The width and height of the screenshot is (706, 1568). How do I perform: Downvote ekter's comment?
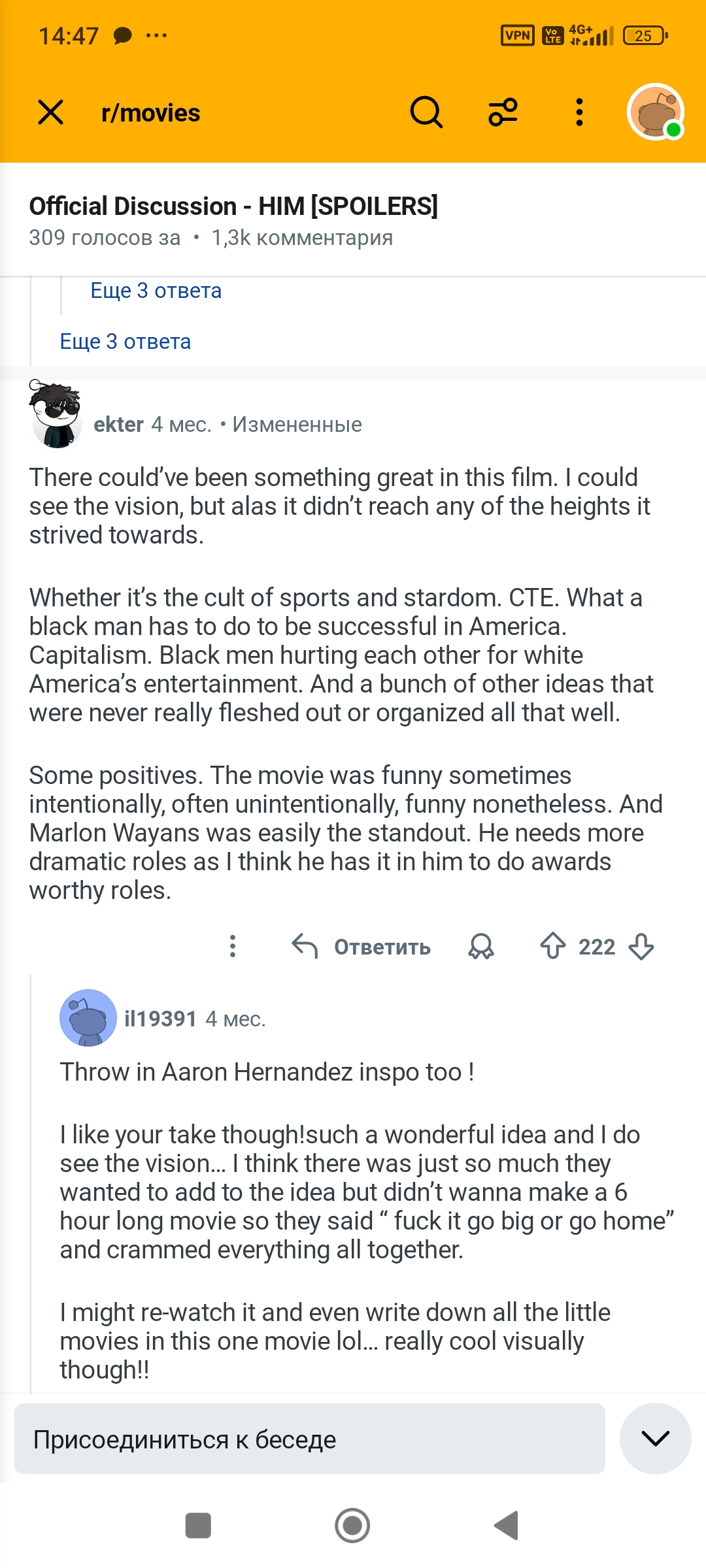[x=641, y=946]
